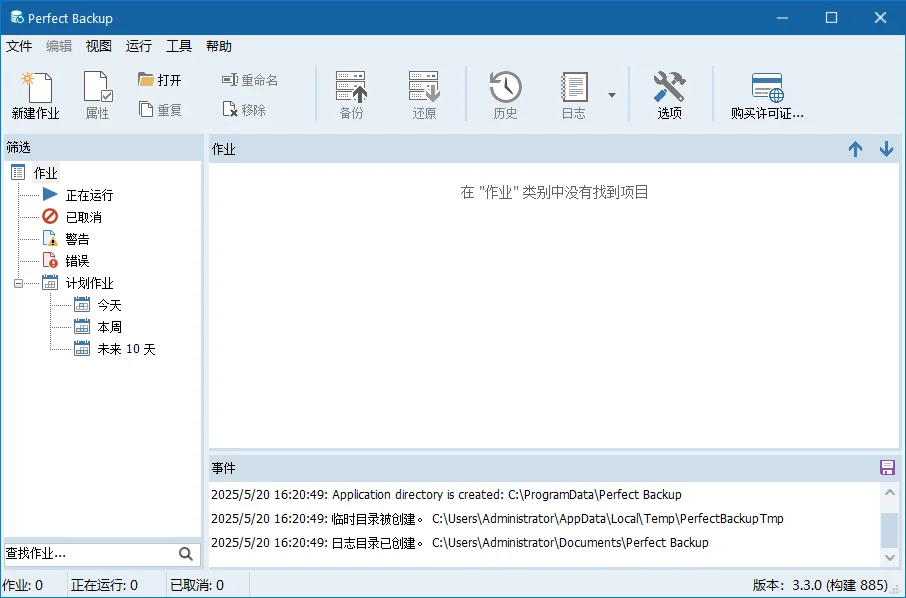The height and width of the screenshot is (598, 906).
Task: Click the 还原 (Restore) toolbar icon
Action: pyautogui.click(x=424, y=96)
